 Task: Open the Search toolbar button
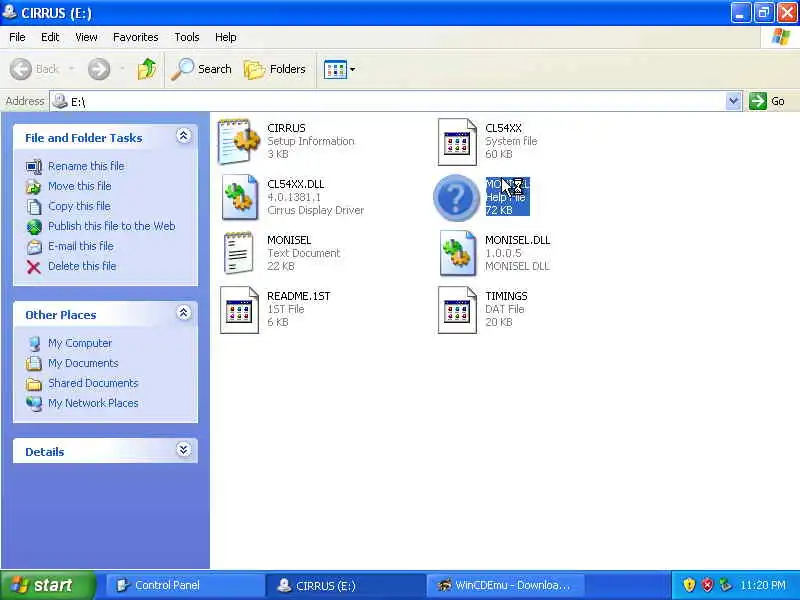pyautogui.click(x=201, y=69)
